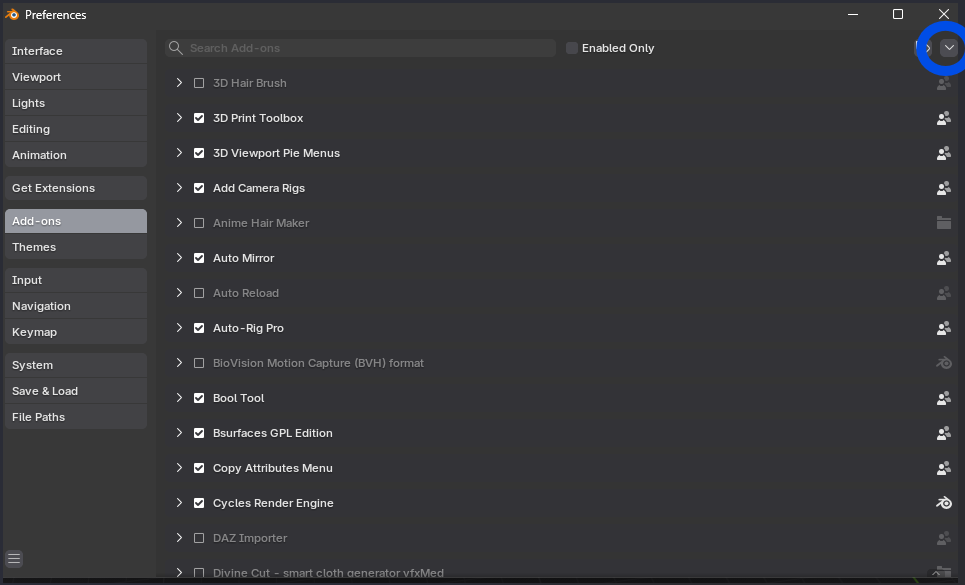Open the Get Extensions section
The height and width of the screenshot is (585, 965).
(76, 188)
